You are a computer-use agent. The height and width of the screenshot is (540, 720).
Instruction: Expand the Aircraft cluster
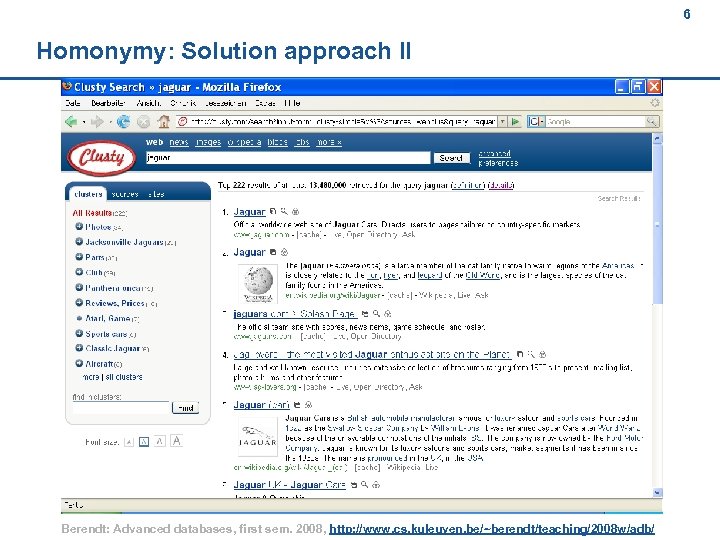79,363
